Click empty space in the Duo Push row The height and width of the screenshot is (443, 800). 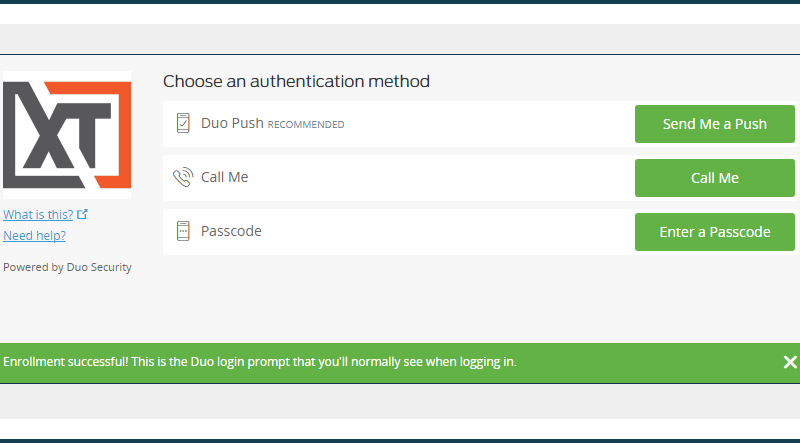coord(480,124)
